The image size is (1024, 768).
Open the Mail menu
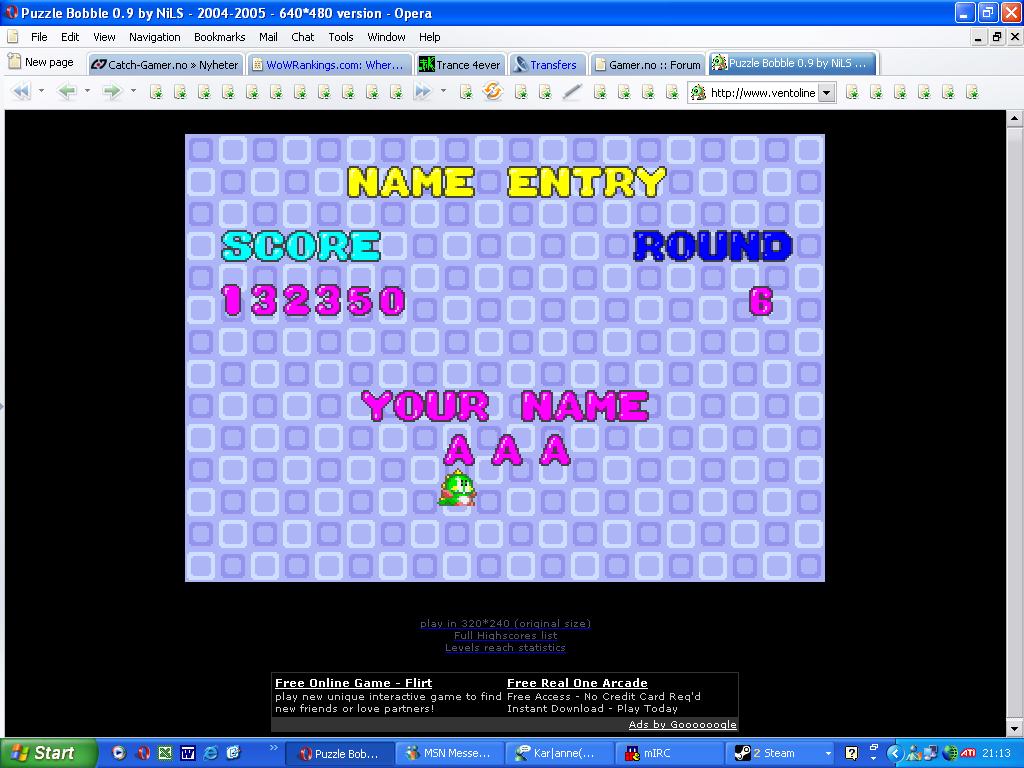[268, 37]
